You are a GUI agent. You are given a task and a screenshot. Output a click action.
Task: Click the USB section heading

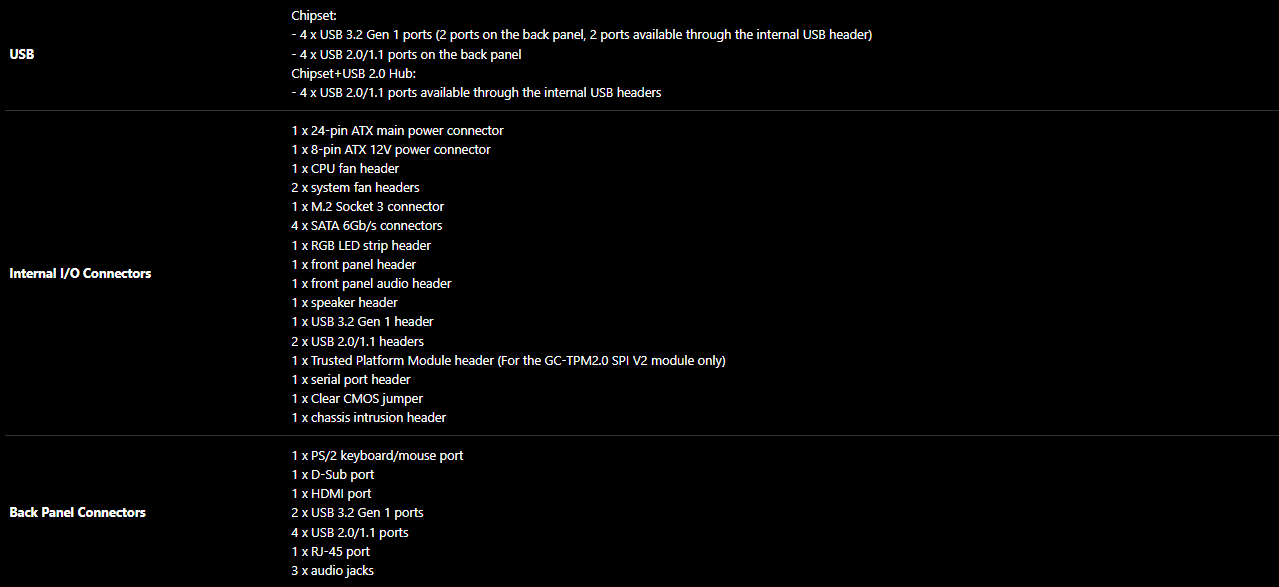click(x=21, y=54)
